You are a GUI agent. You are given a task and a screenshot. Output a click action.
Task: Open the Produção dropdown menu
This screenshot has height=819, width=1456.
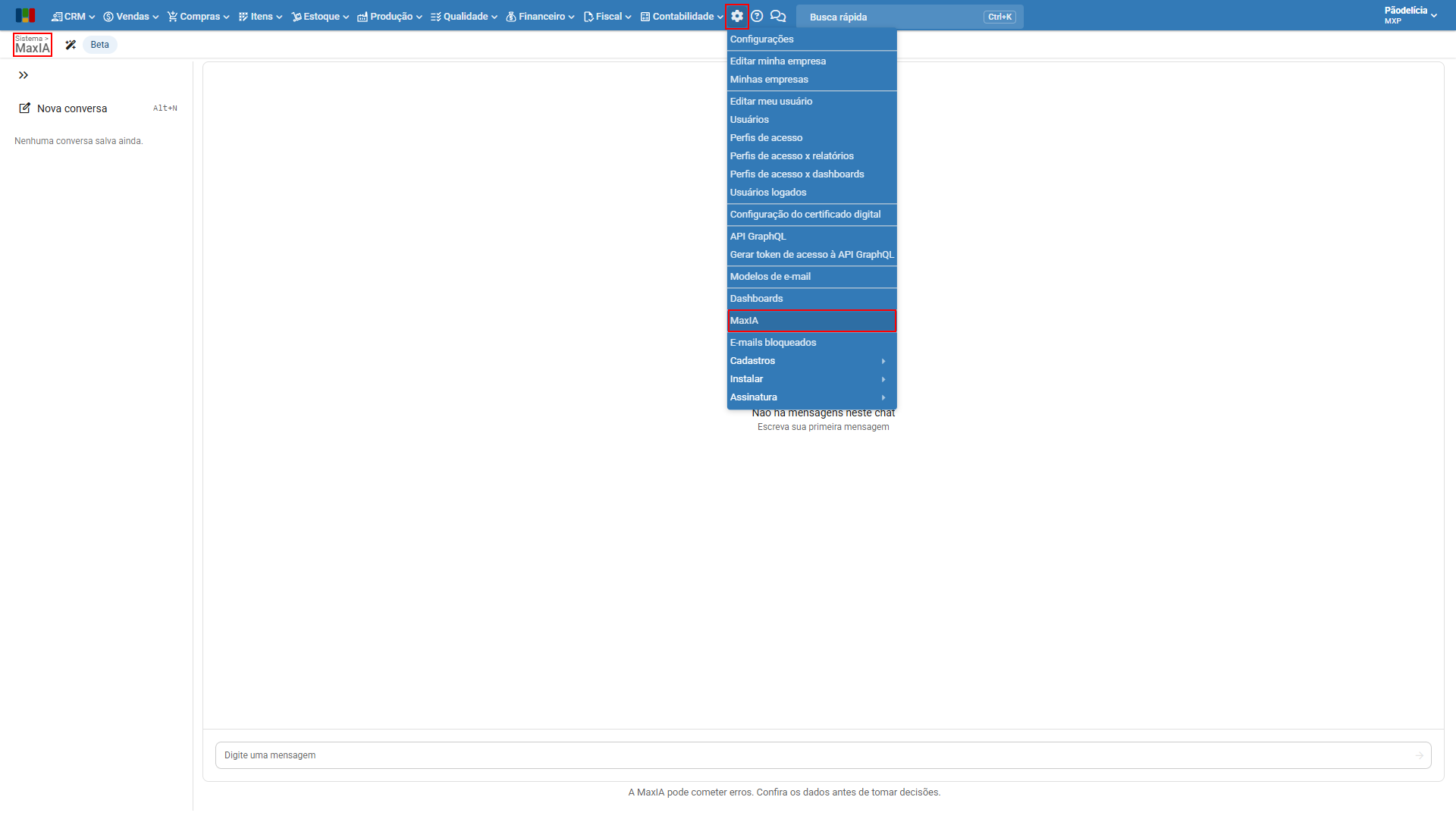390,16
